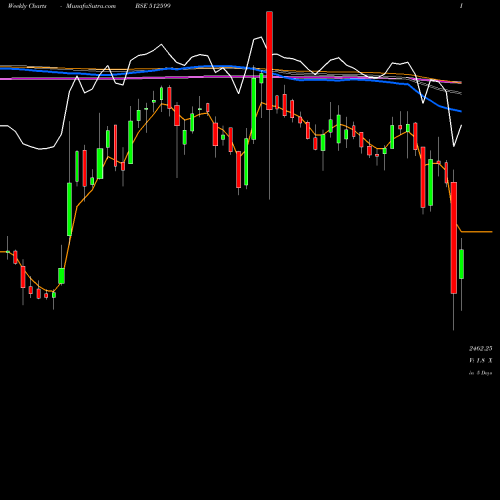Click the last green candlestick on the right
Viewport: 500px width, 500px height.
pyautogui.click(x=462, y=264)
